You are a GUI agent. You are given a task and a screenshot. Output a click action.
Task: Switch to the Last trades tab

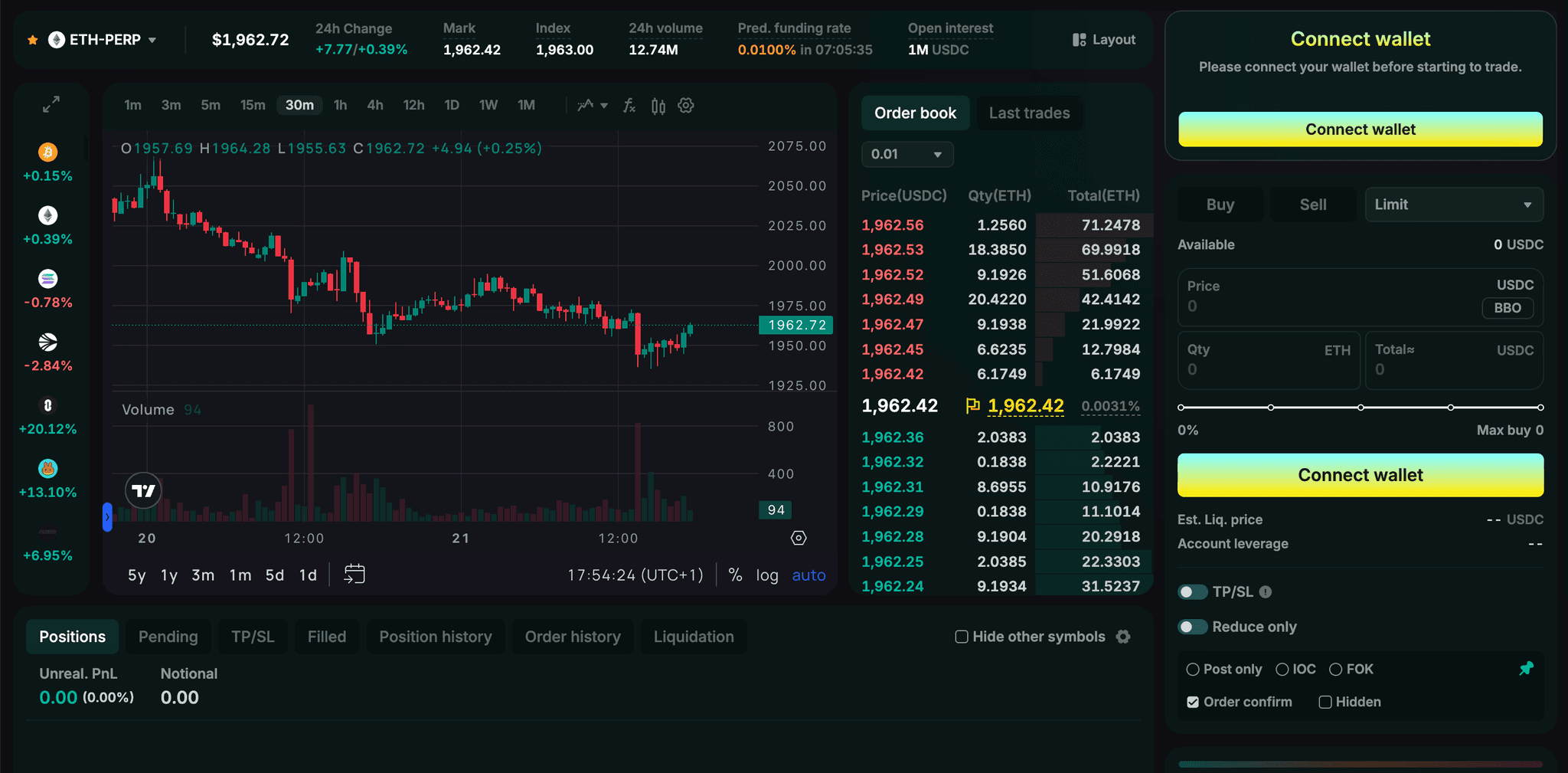(1030, 113)
